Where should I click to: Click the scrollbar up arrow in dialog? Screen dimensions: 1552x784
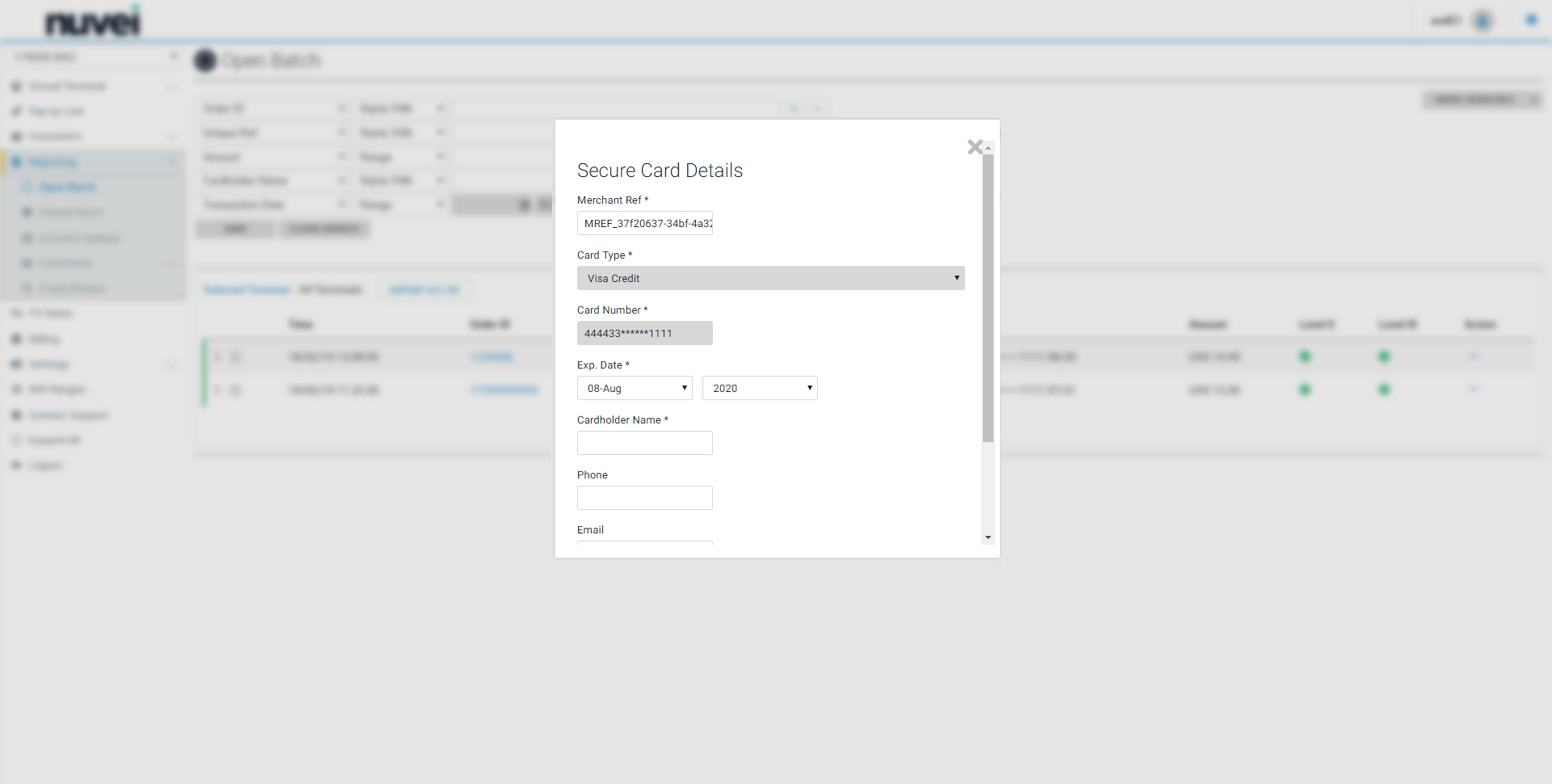coord(988,149)
